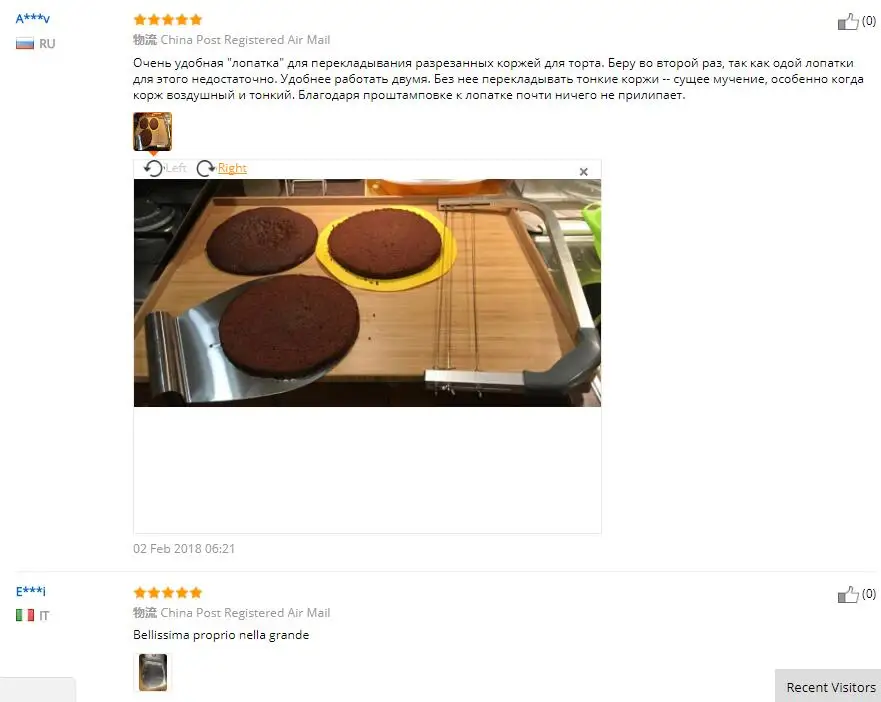The image size is (881, 702).
Task: Close the expanded review photo
Action: pyautogui.click(x=584, y=172)
